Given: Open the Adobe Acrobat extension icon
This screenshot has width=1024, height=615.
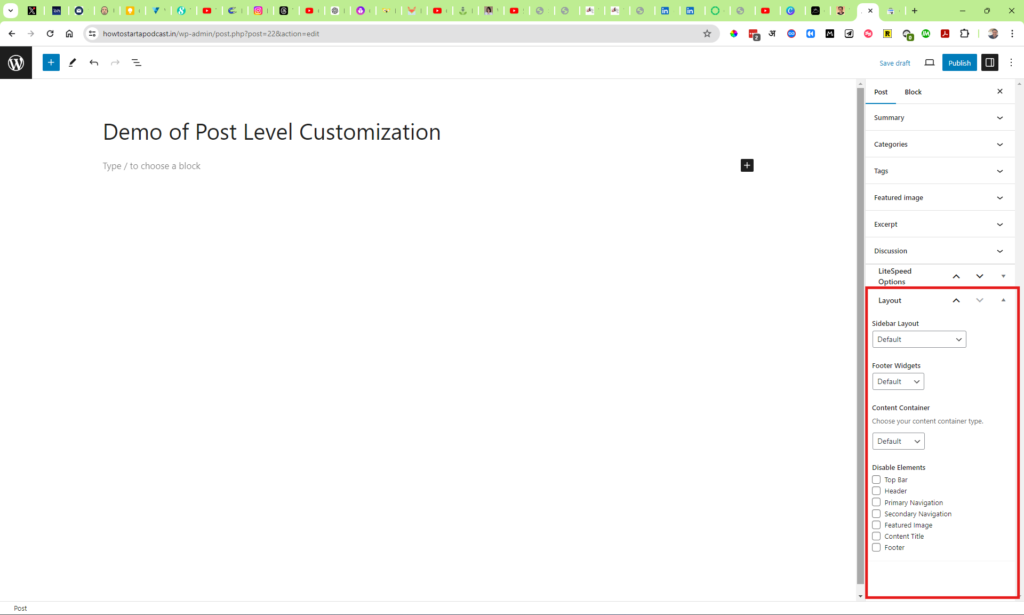Looking at the screenshot, I should 945,33.
